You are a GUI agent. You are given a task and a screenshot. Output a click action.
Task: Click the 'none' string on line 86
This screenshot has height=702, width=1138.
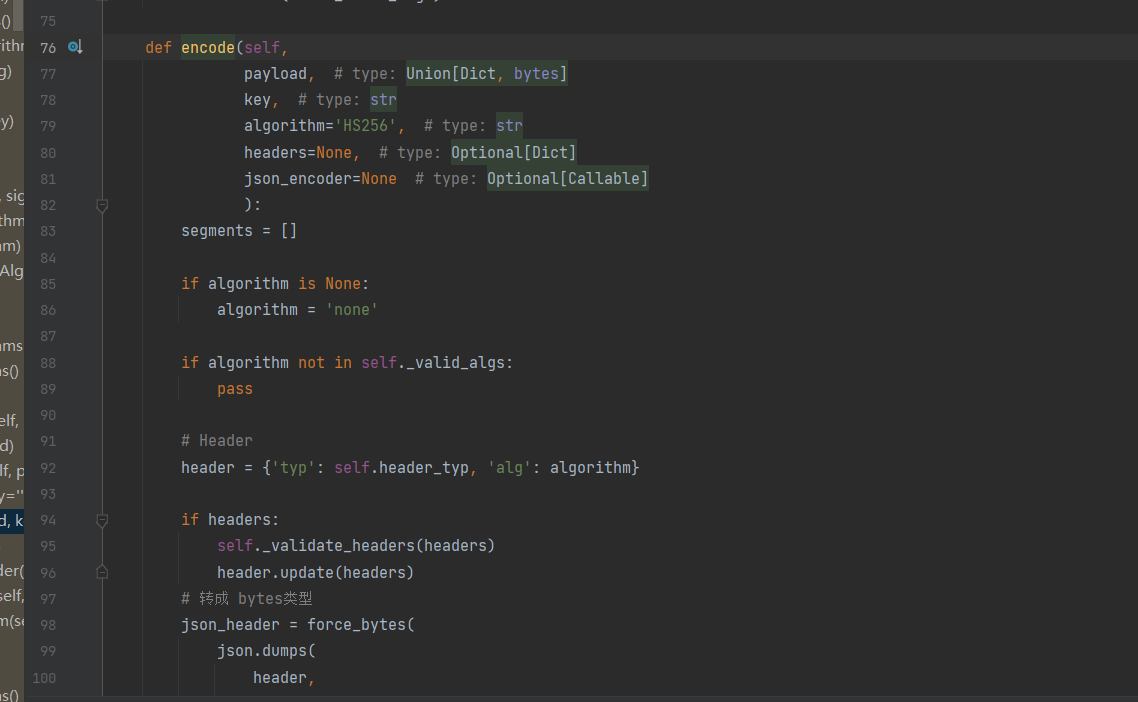[351, 310]
